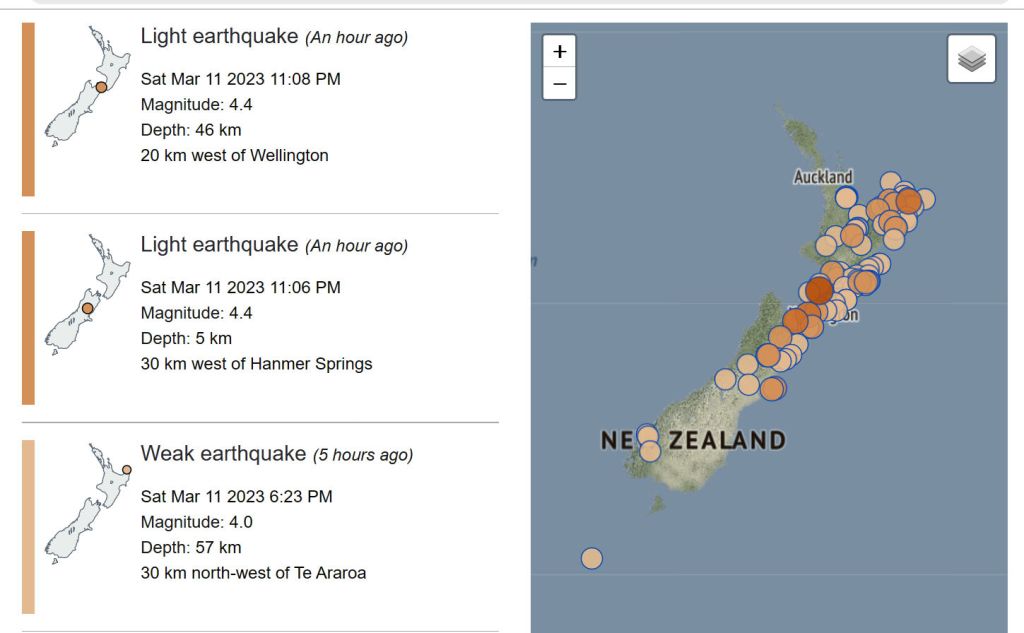Click the Hanmer Springs quake mini-map thumbnail
The height and width of the screenshot is (633, 1024).
(87, 295)
